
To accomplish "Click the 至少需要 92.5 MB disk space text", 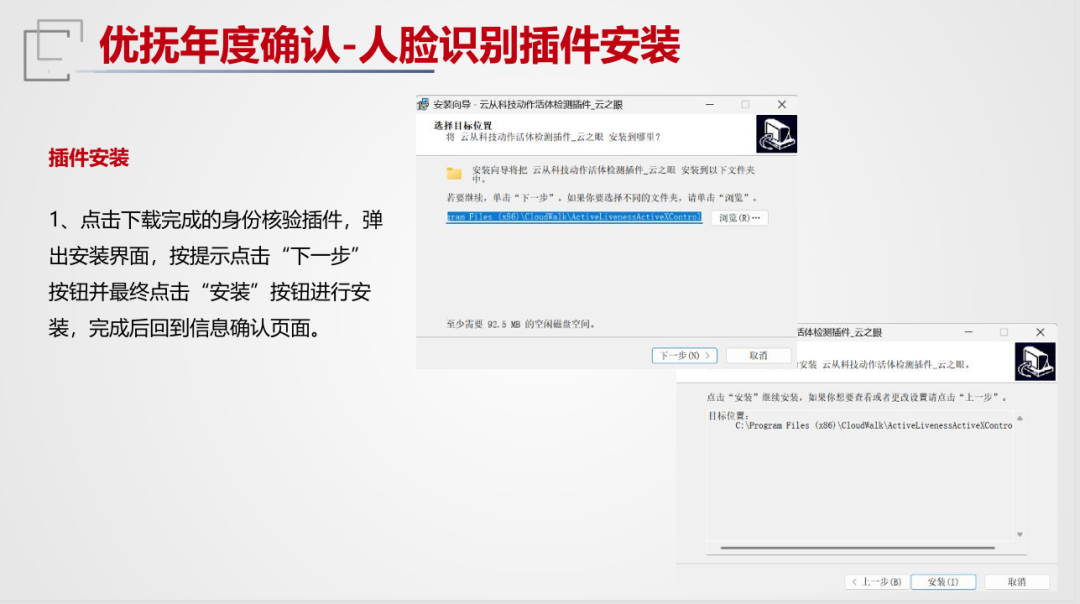I will [x=520, y=324].
